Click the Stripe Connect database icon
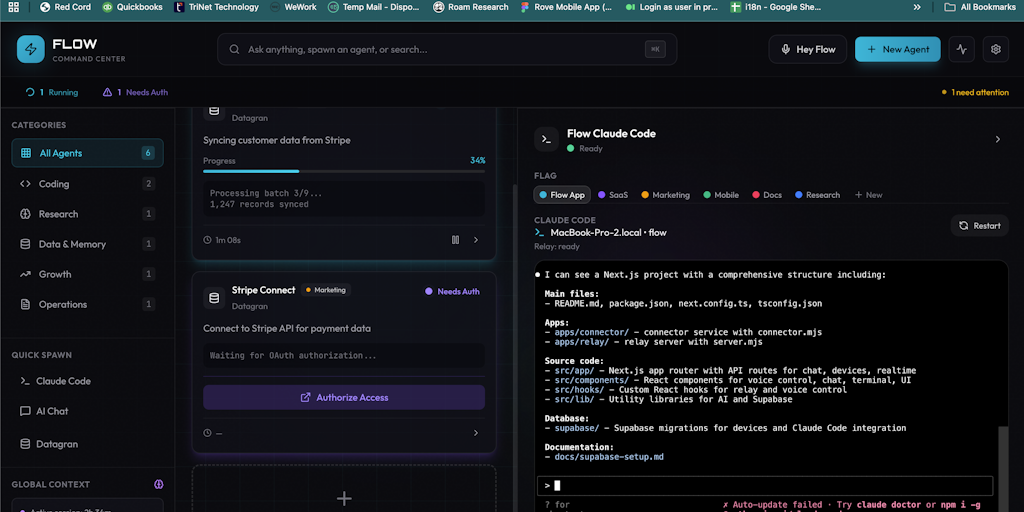The width and height of the screenshot is (1024, 512). tap(213, 298)
